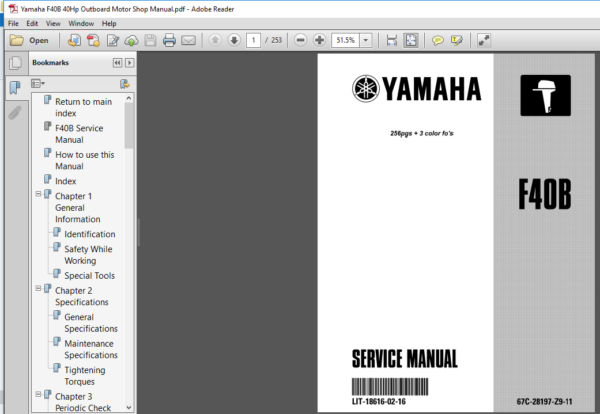Collapse Chapter 1 General Information tree
600x414 pixels.
point(38,194)
